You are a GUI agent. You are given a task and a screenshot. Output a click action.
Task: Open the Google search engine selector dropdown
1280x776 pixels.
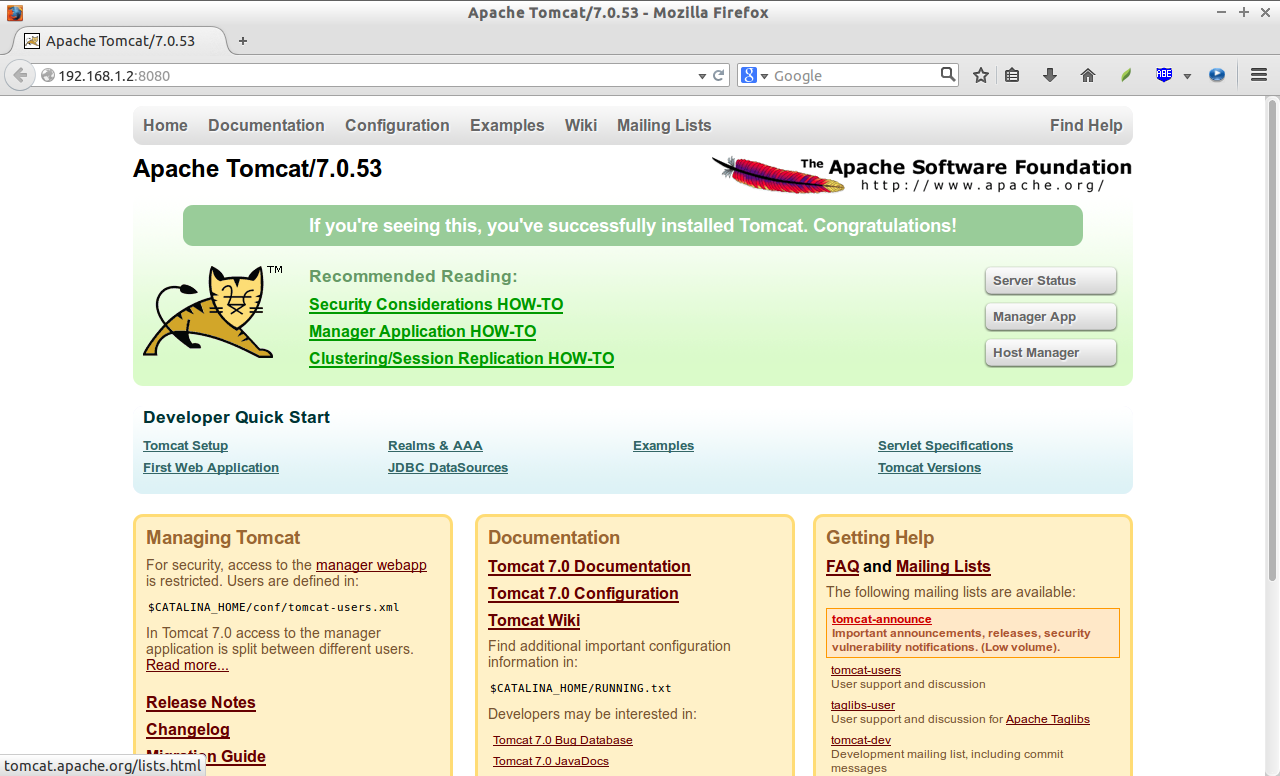point(755,76)
